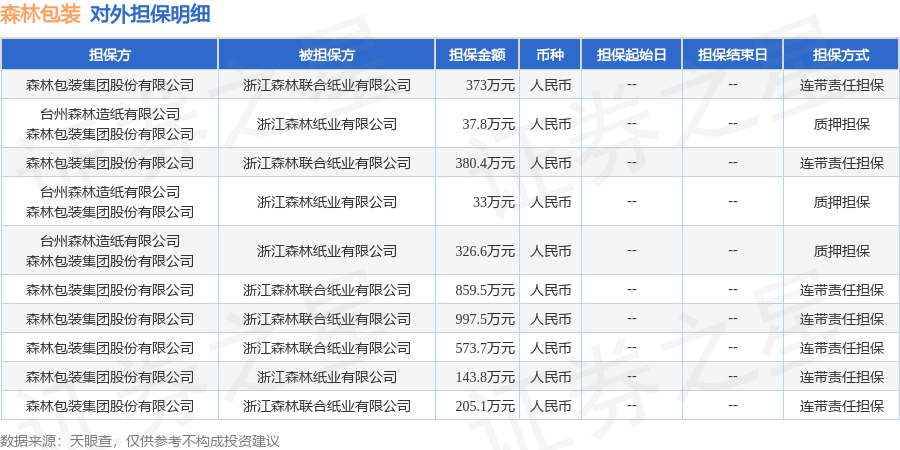Image resolution: width=900 pixels, height=450 pixels.
Task: Click 连带责任担保 in the 573.7万元 row
Action: (x=841, y=348)
